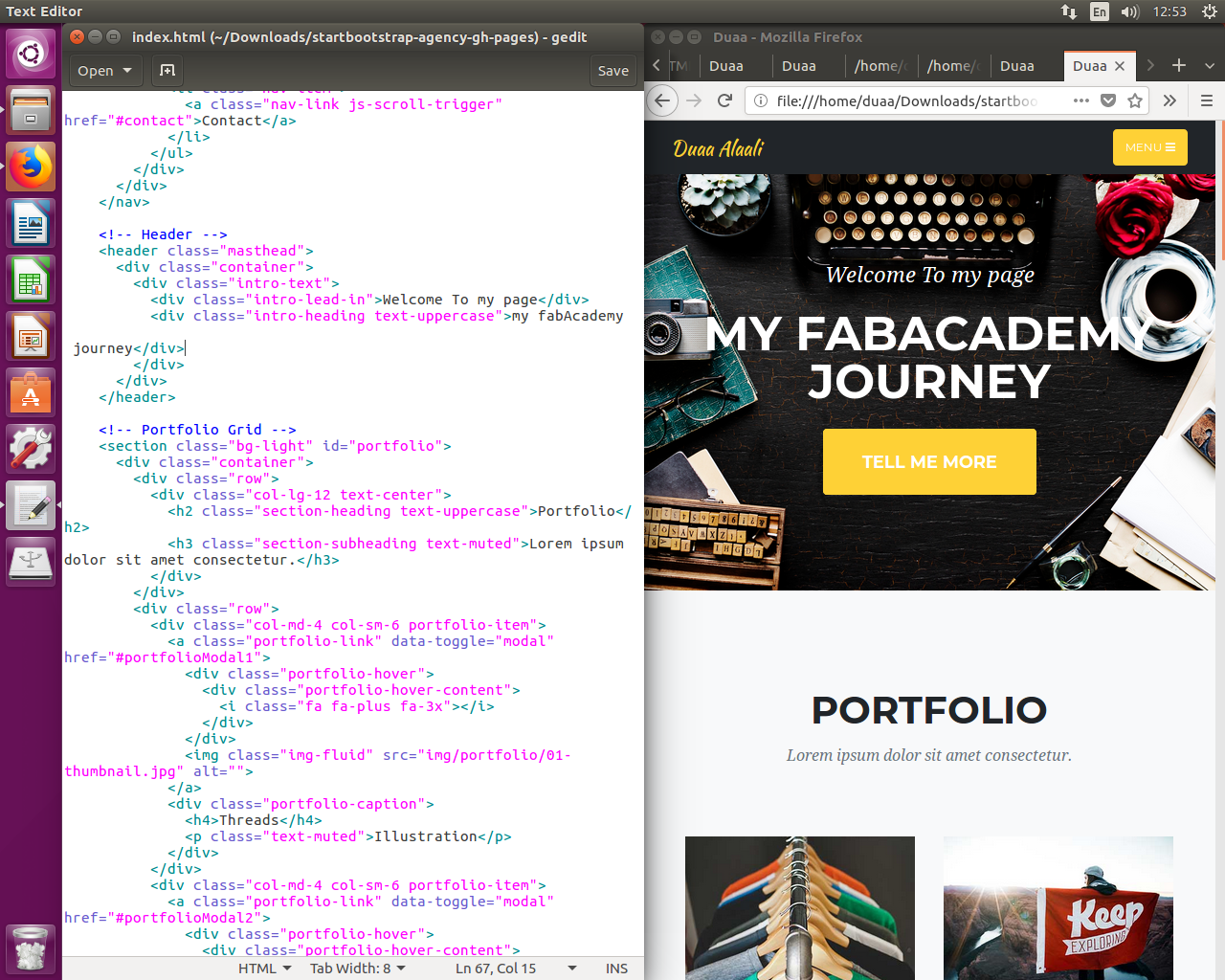Click the Keep Exploring flag thumbnail

1058,908
